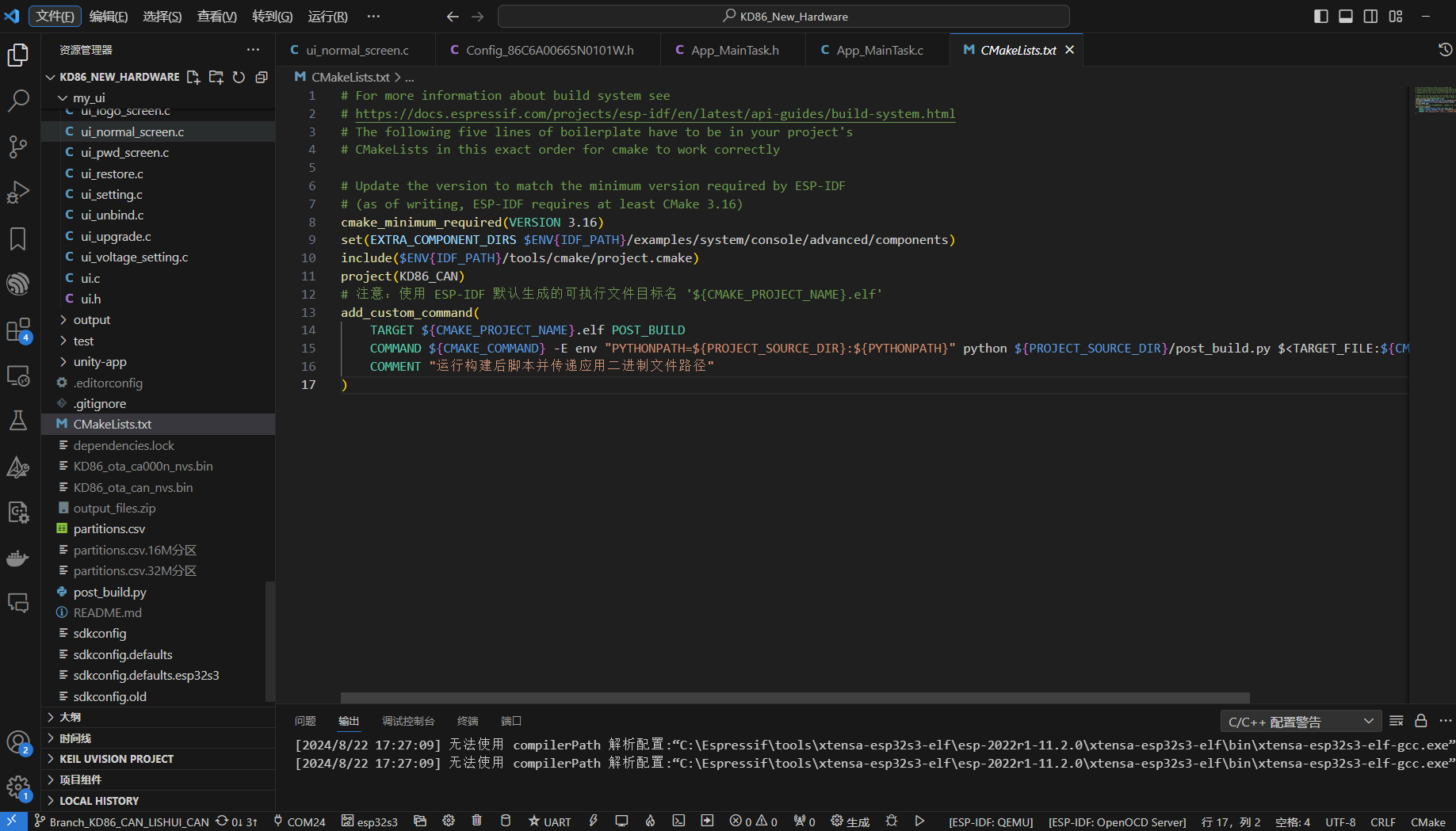Open Extensions view with badge 4
Image resolution: width=1456 pixels, height=831 pixels.
coord(18,330)
